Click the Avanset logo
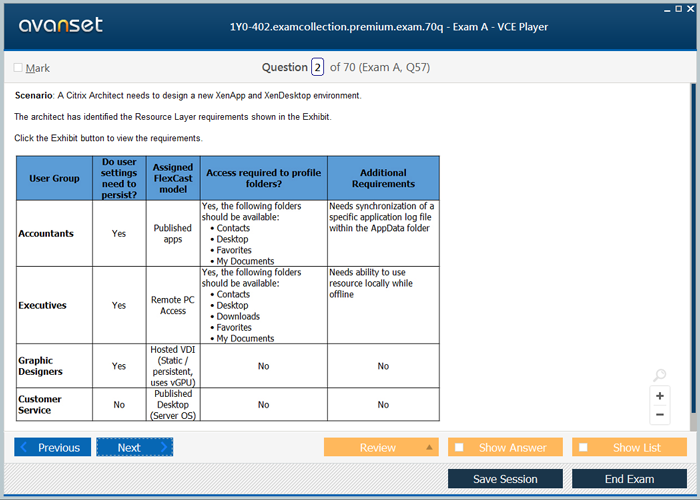 click(60, 25)
